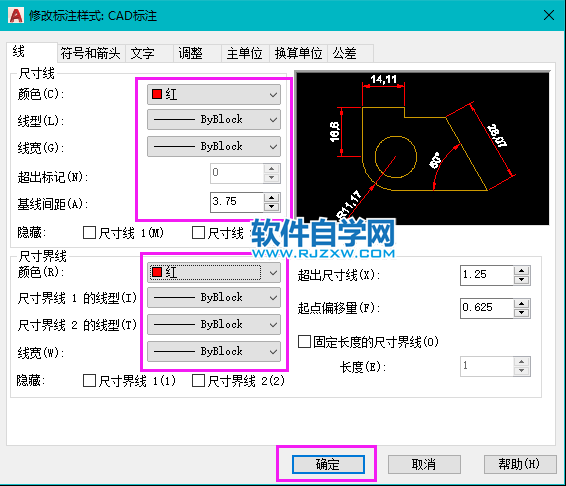The width and height of the screenshot is (566, 486).
Task: Select the 调整 tab
Action: coord(197,53)
